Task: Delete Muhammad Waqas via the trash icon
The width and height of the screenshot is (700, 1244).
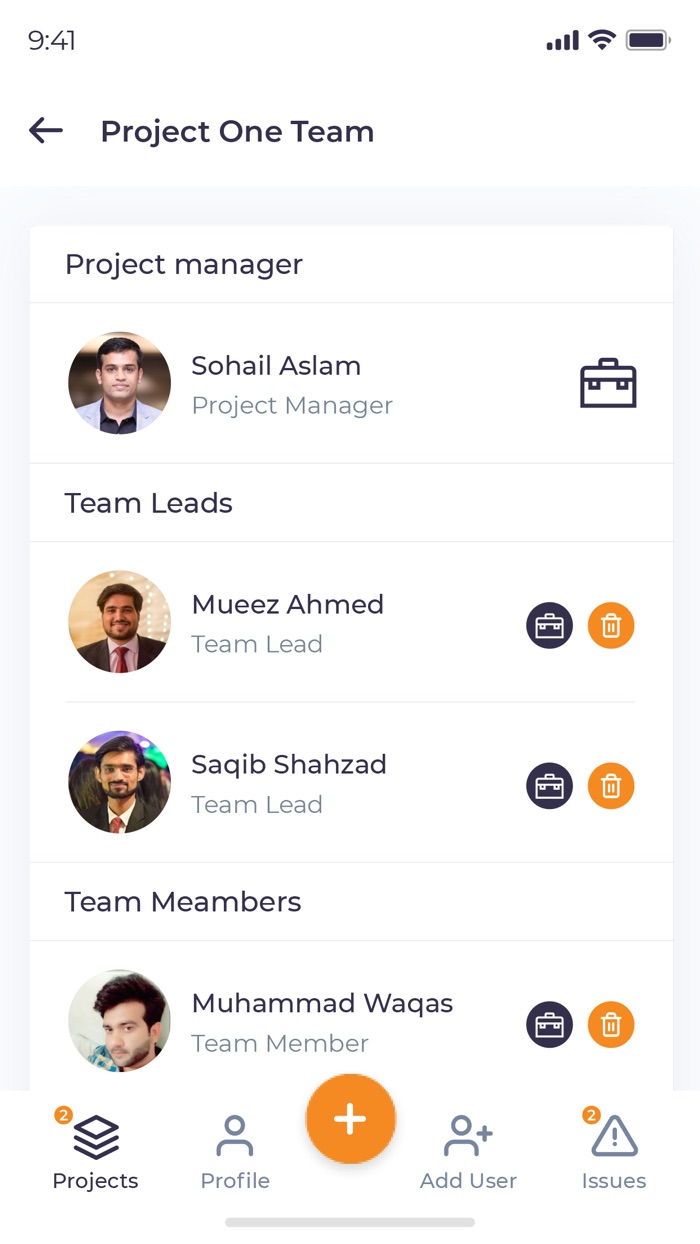Action: [x=611, y=1024]
